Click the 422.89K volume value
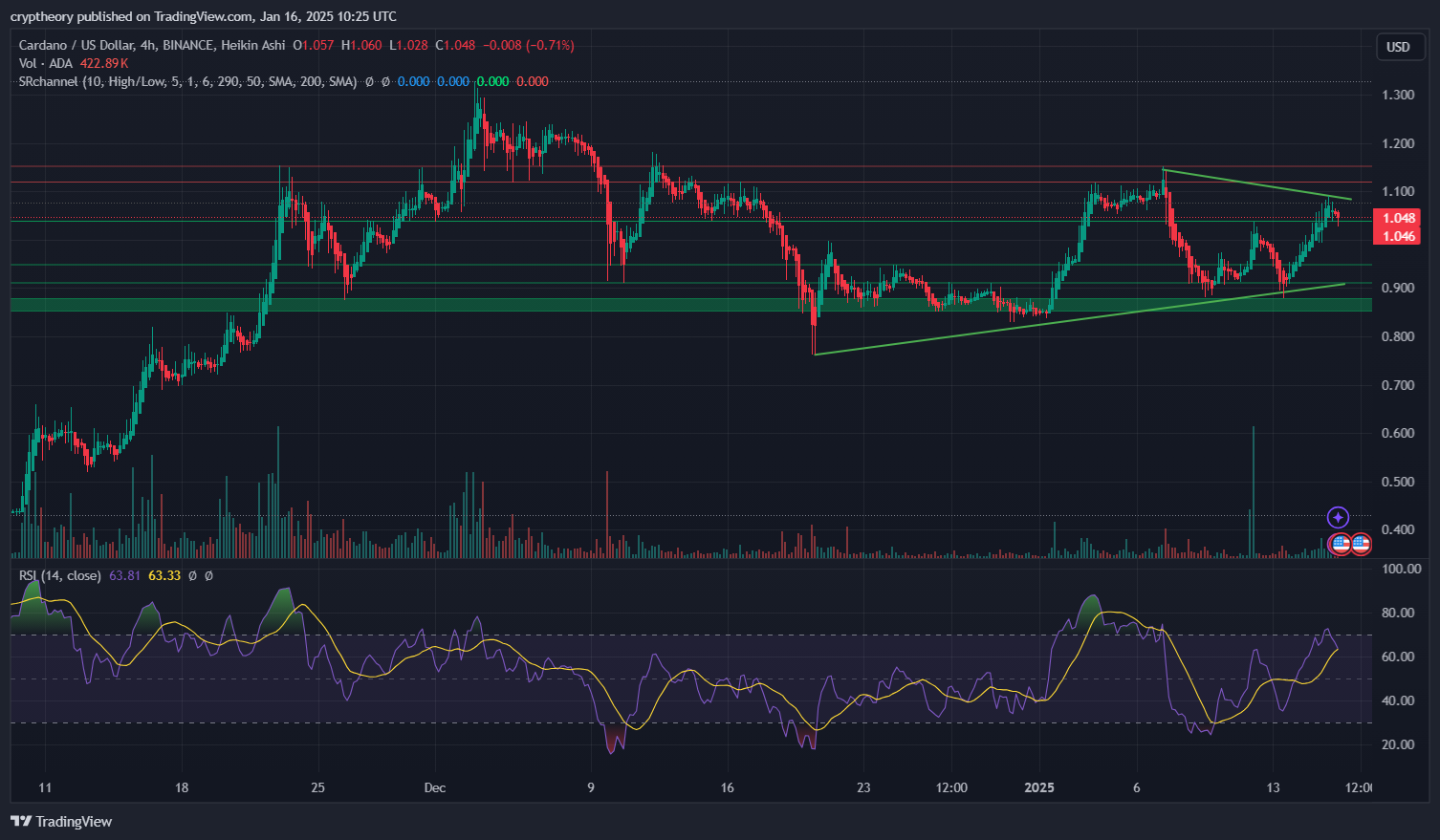 [104, 63]
